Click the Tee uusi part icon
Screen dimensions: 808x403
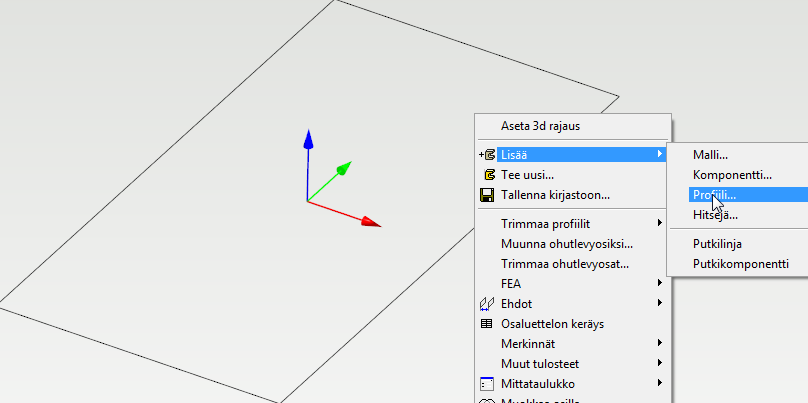pyautogui.click(x=490, y=175)
